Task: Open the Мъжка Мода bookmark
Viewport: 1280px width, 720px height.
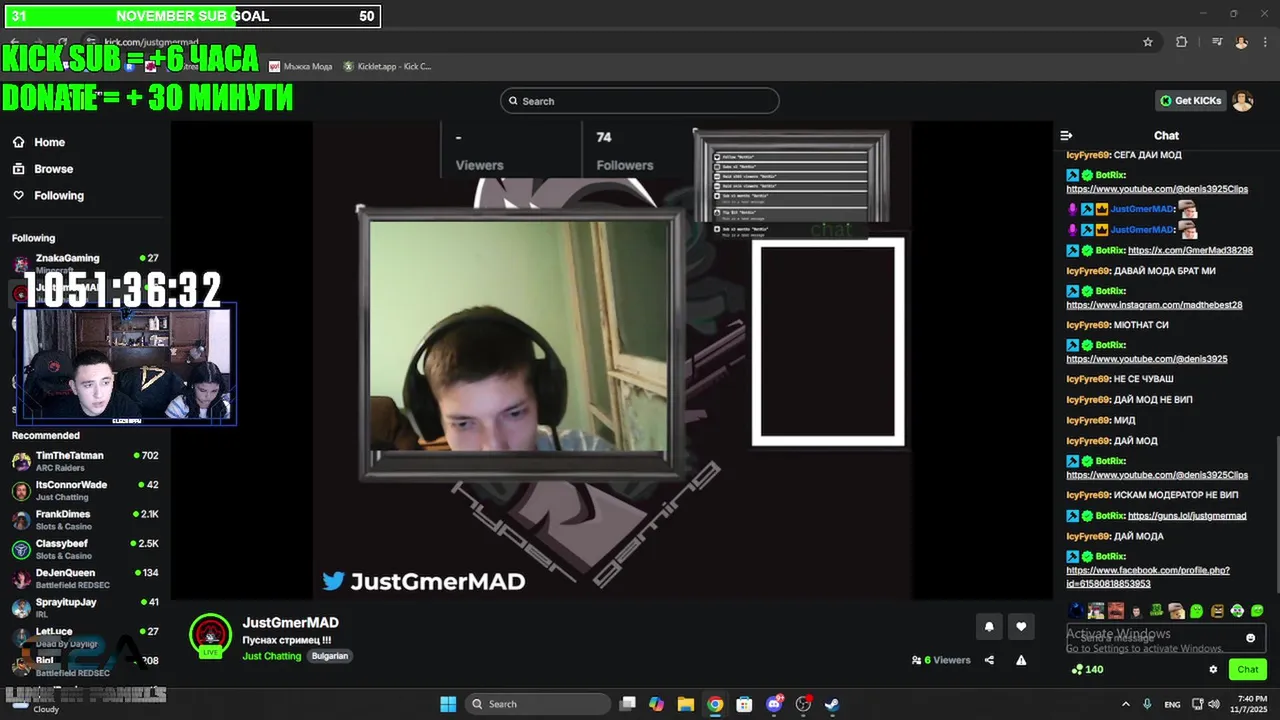Action: [301, 67]
